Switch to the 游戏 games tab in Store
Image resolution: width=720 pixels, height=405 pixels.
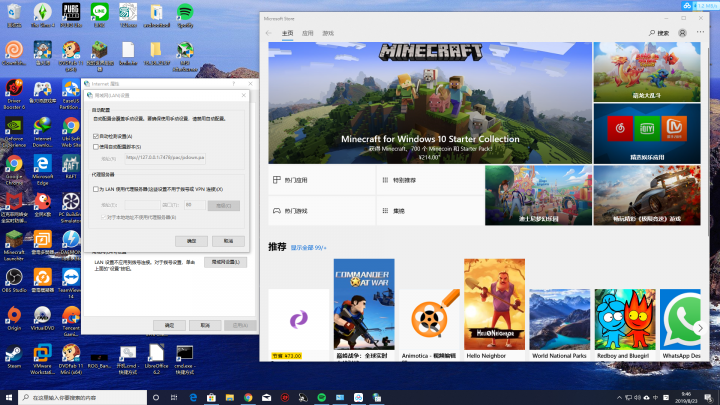pyautogui.click(x=328, y=34)
